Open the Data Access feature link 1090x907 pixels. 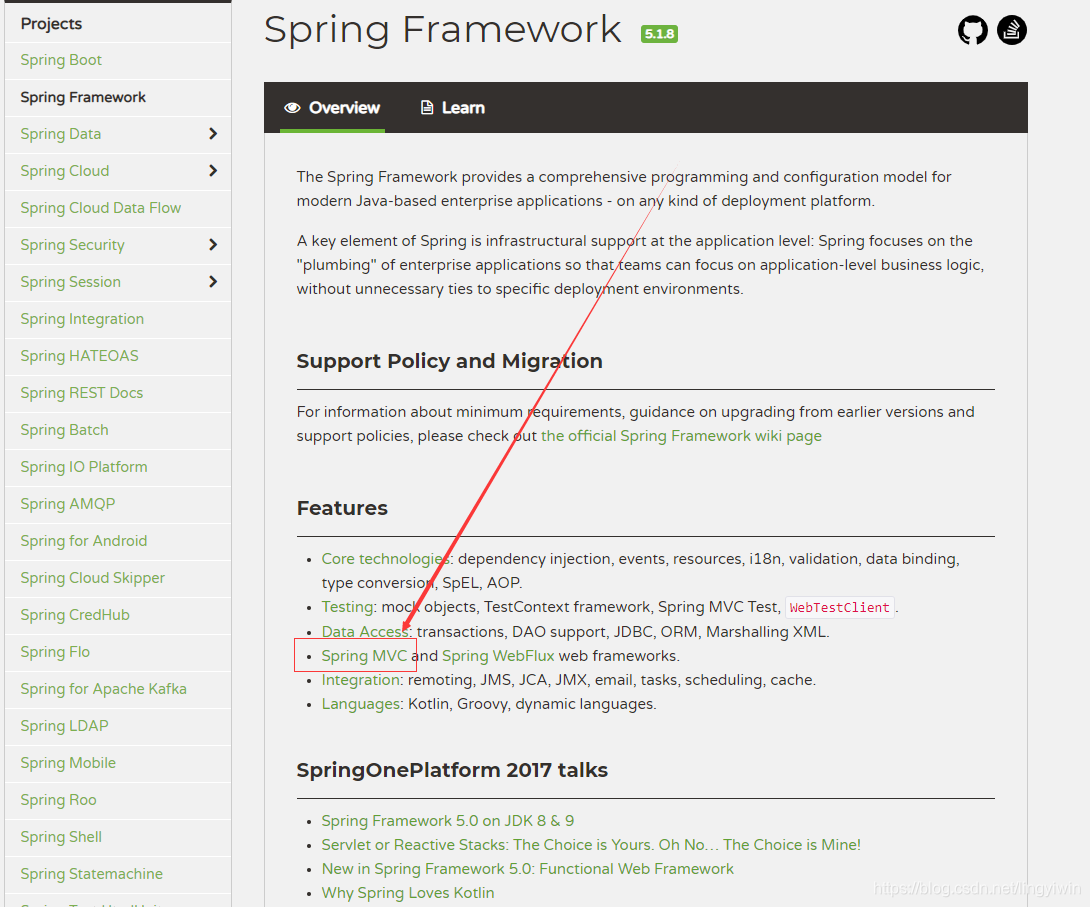(x=365, y=632)
